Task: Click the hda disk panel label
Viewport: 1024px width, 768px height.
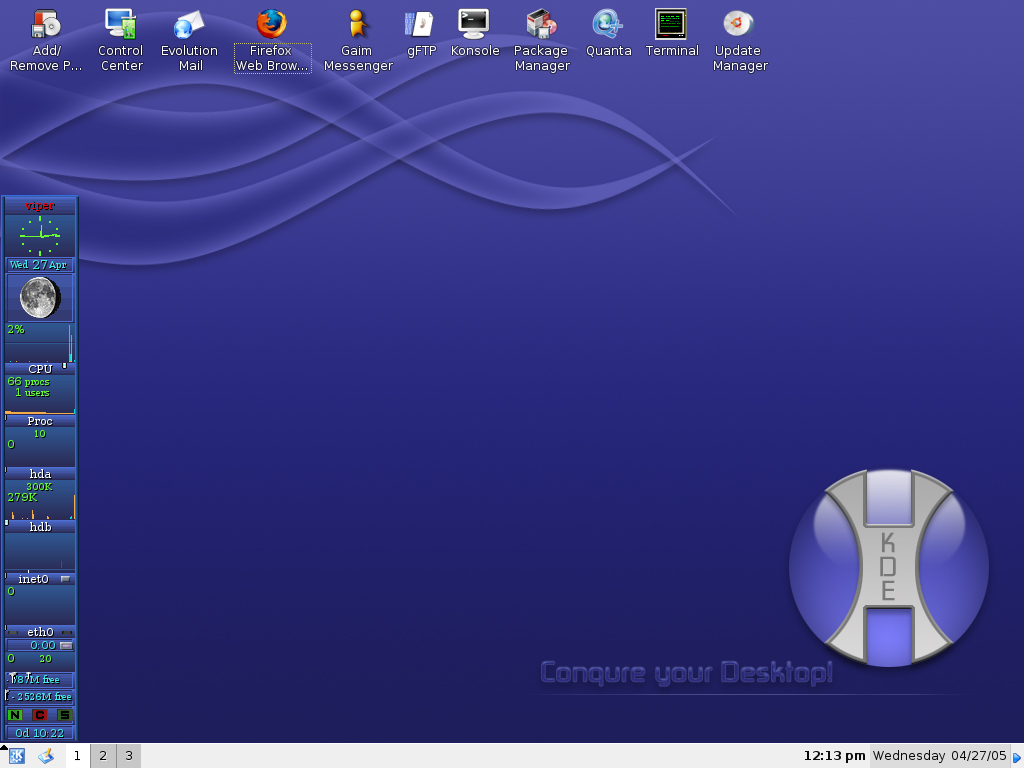Action: [40, 474]
